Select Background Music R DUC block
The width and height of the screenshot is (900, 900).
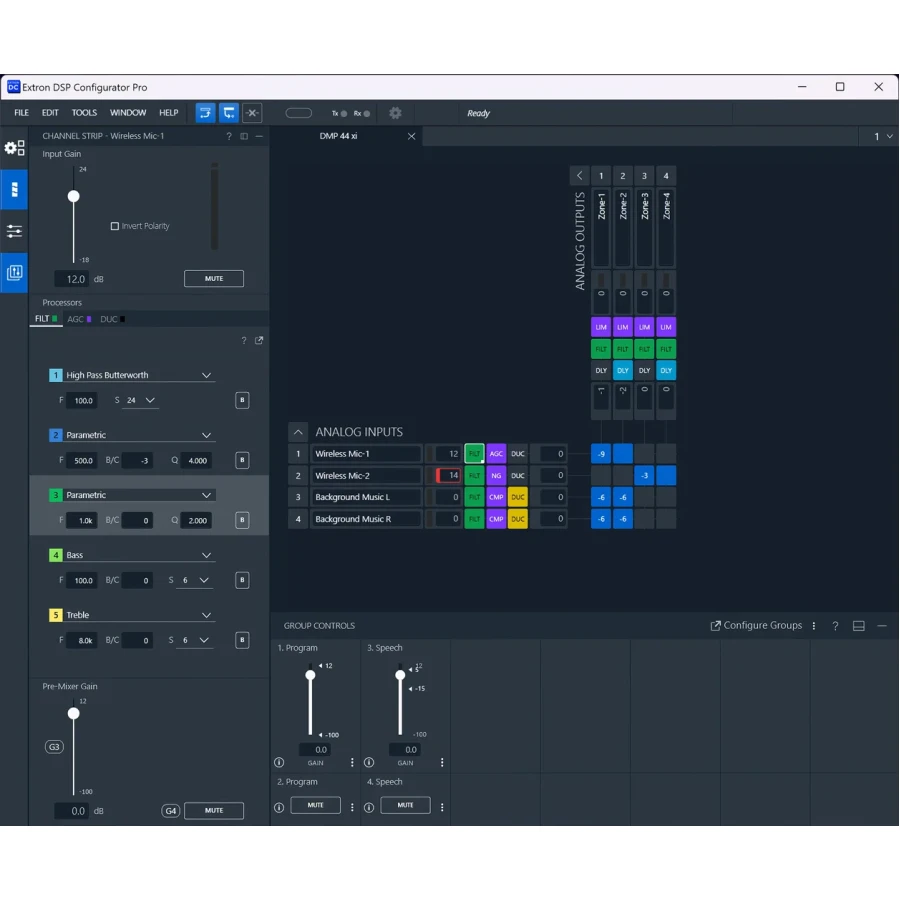click(x=518, y=519)
